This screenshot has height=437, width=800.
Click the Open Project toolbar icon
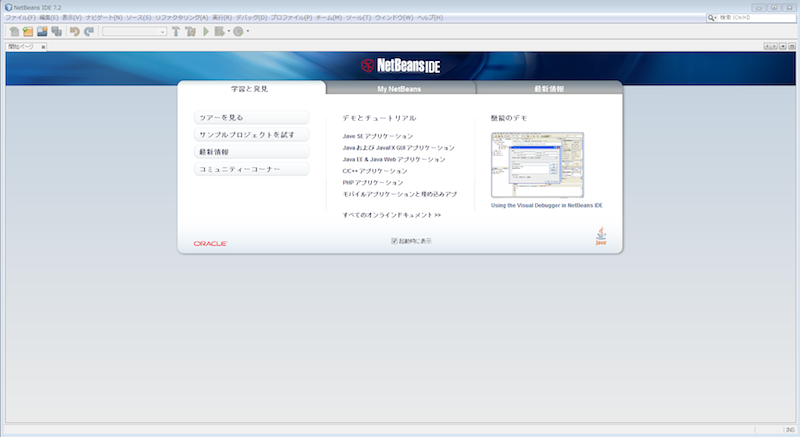(x=42, y=32)
